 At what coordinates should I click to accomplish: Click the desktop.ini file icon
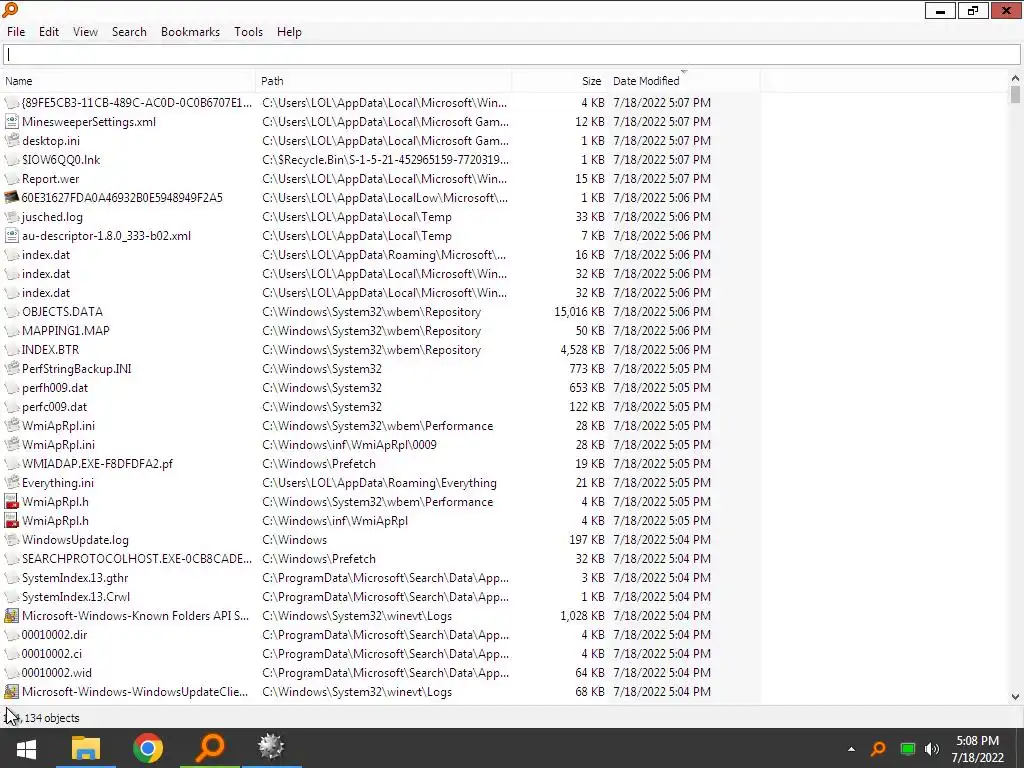pyautogui.click(x=12, y=141)
